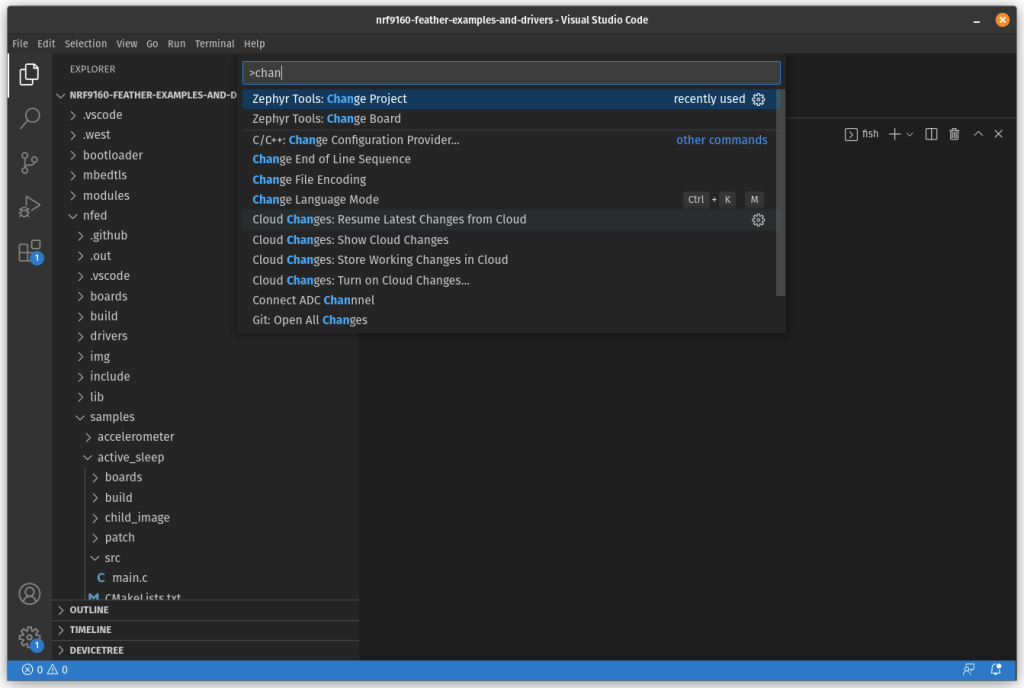Open the Run and Debug view icon
This screenshot has width=1024, height=688.
pos(29,206)
